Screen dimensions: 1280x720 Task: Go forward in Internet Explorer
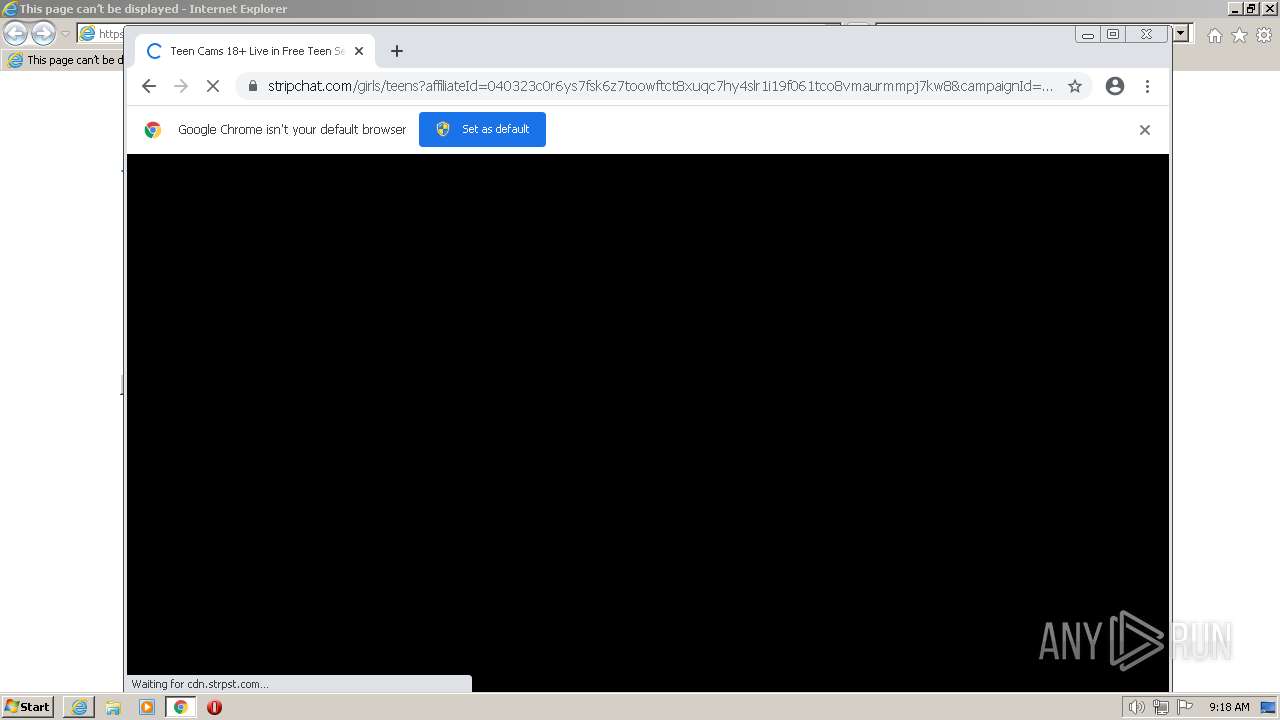coord(43,34)
